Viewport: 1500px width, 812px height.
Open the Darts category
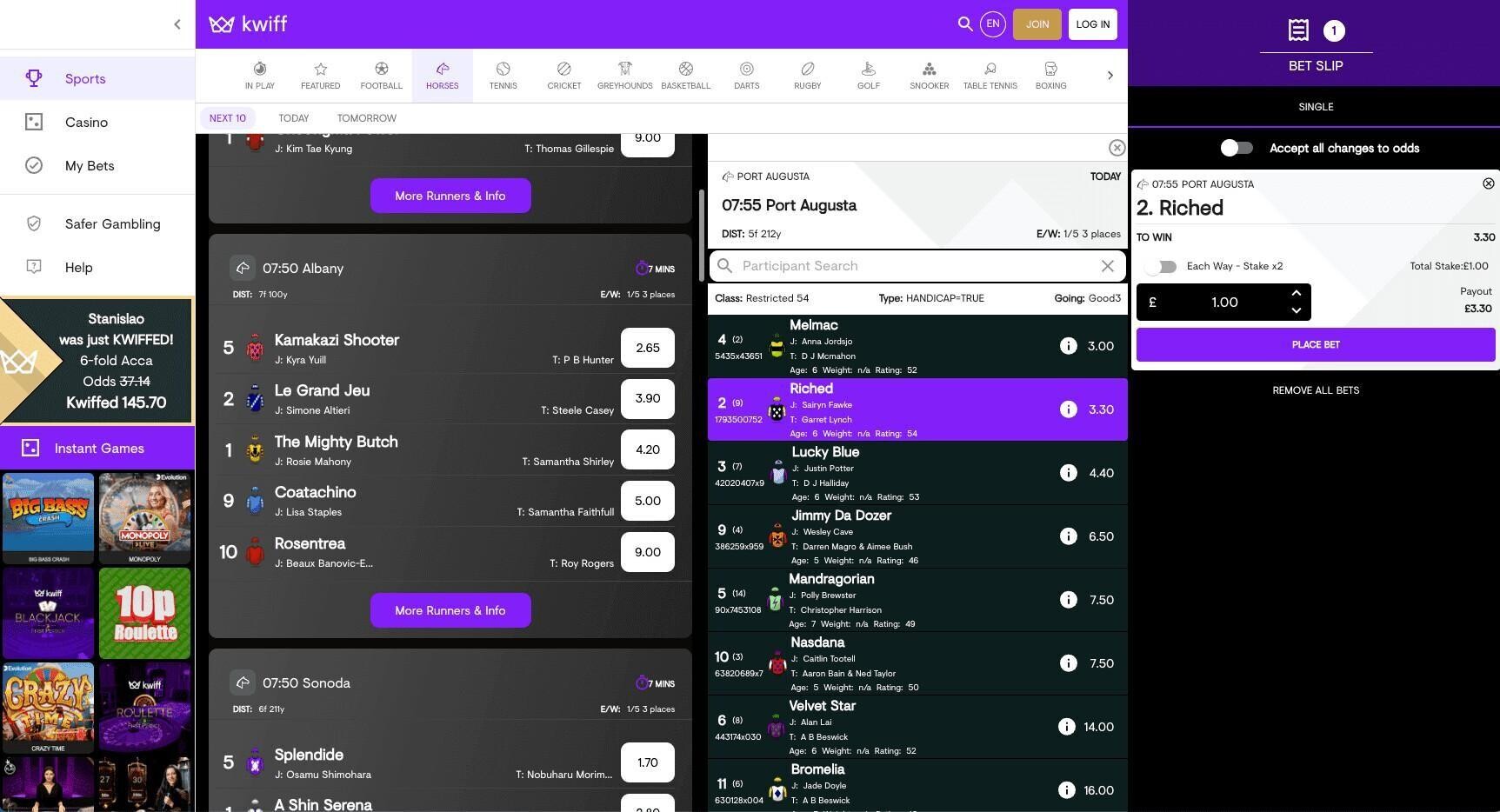click(747, 76)
